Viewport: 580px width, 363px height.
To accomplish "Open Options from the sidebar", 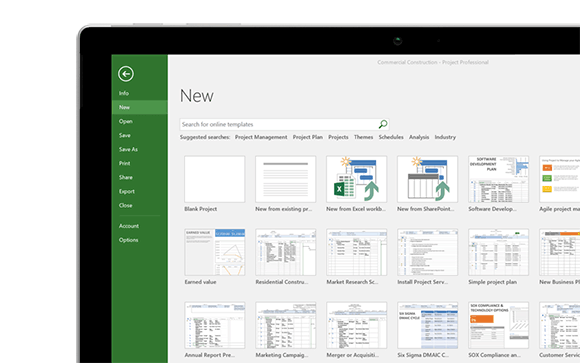I will click(x=128, y=240).
